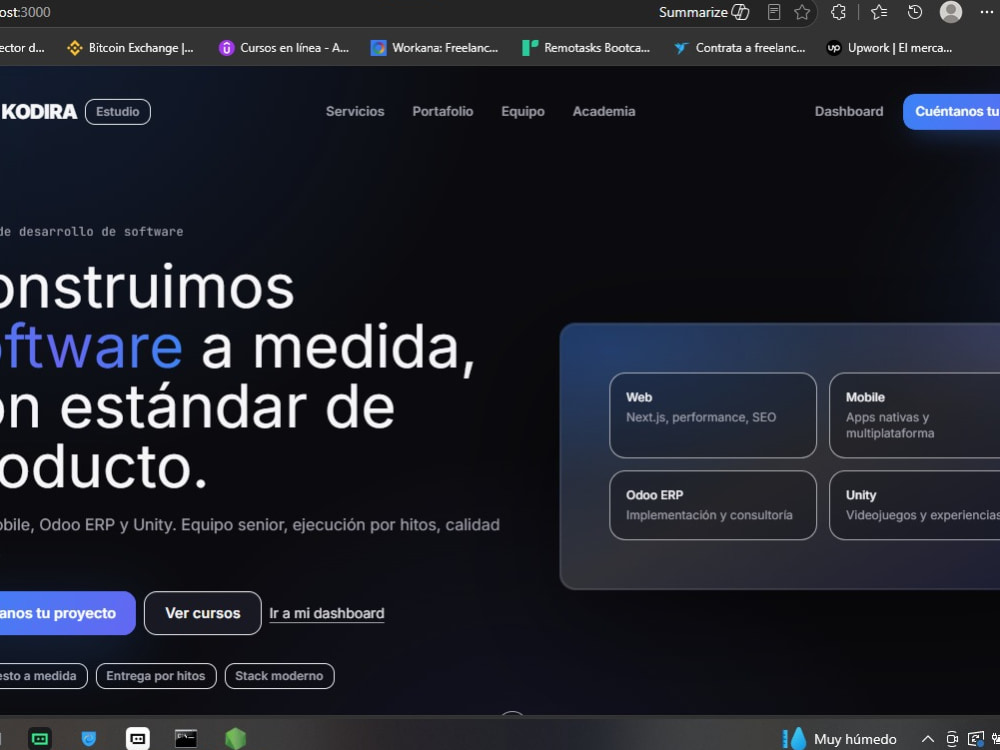Open the blue swirl taskbar icon

(x=89, y=739)
